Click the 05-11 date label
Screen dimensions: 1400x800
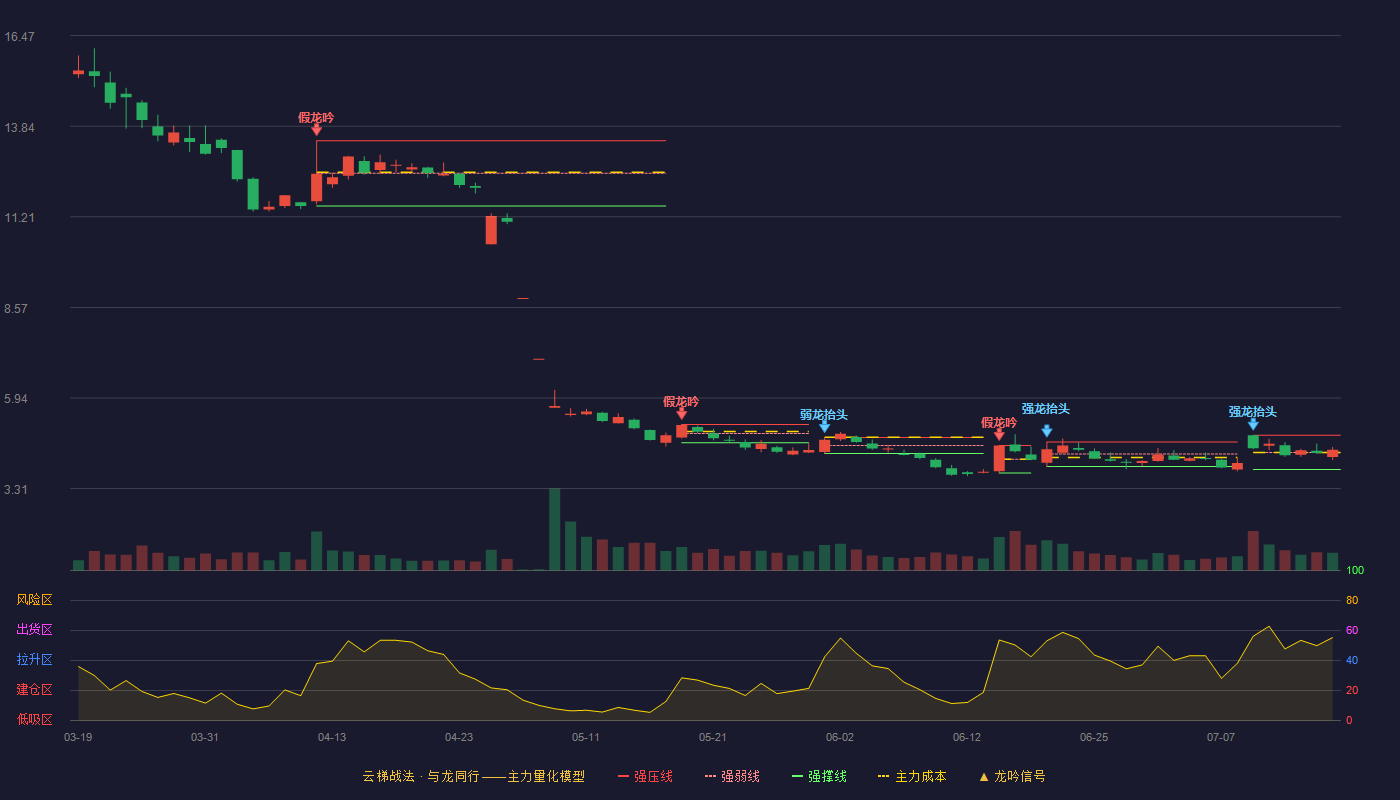[586, 738]
